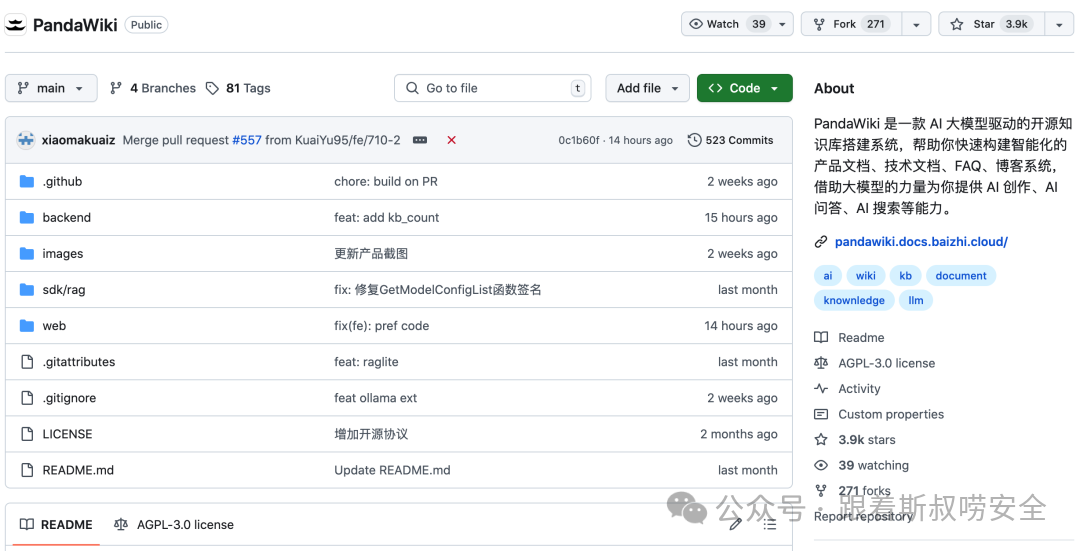Viewport: 1080px width, 551px height.
Task: Focus the Go to file search field
Action: point(492,88)
